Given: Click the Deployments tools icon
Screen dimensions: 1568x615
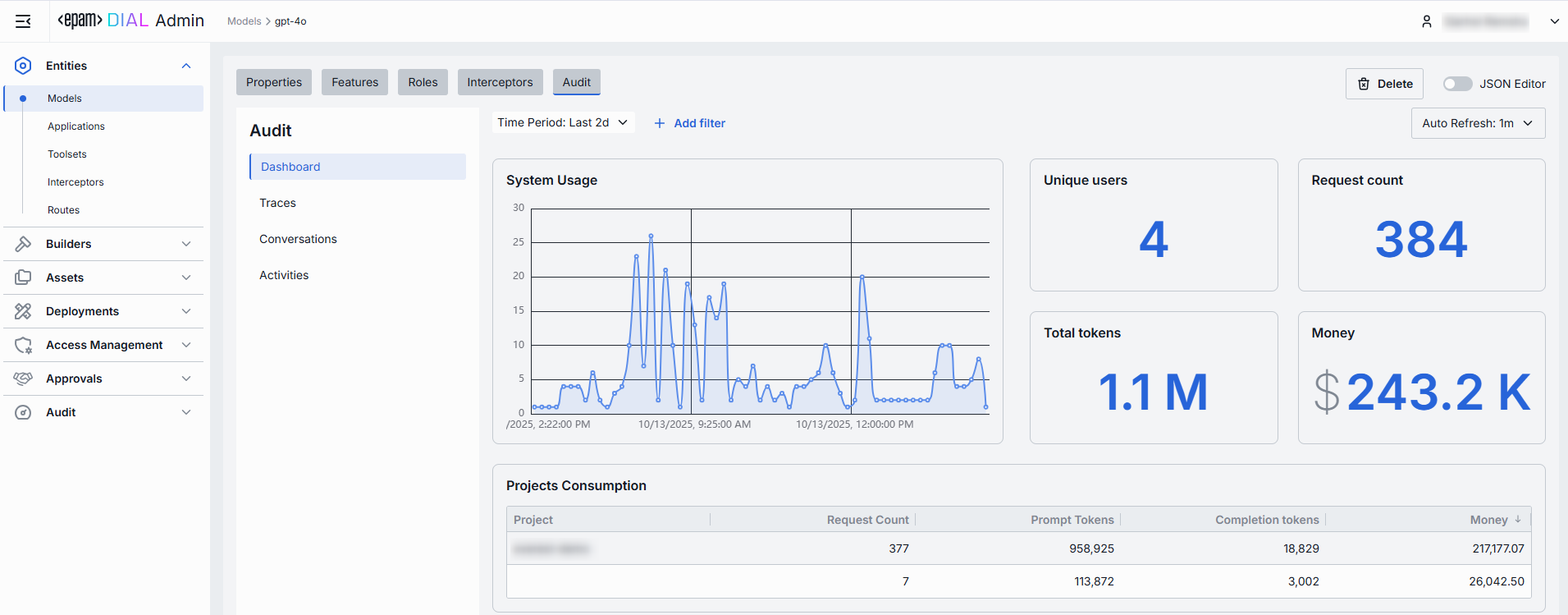Looking at the screenshot, I should point(23,311).
